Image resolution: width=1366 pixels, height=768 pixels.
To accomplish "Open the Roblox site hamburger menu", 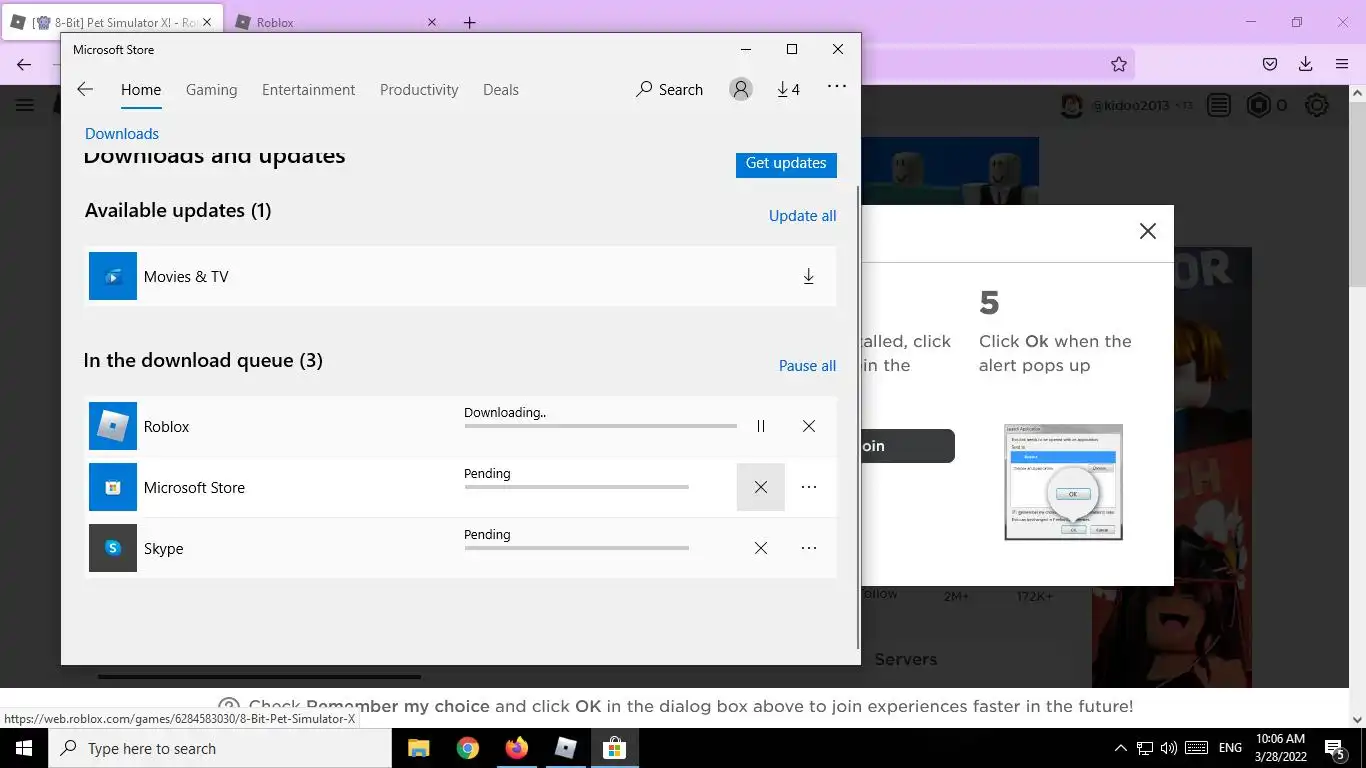I will point(24,105).
